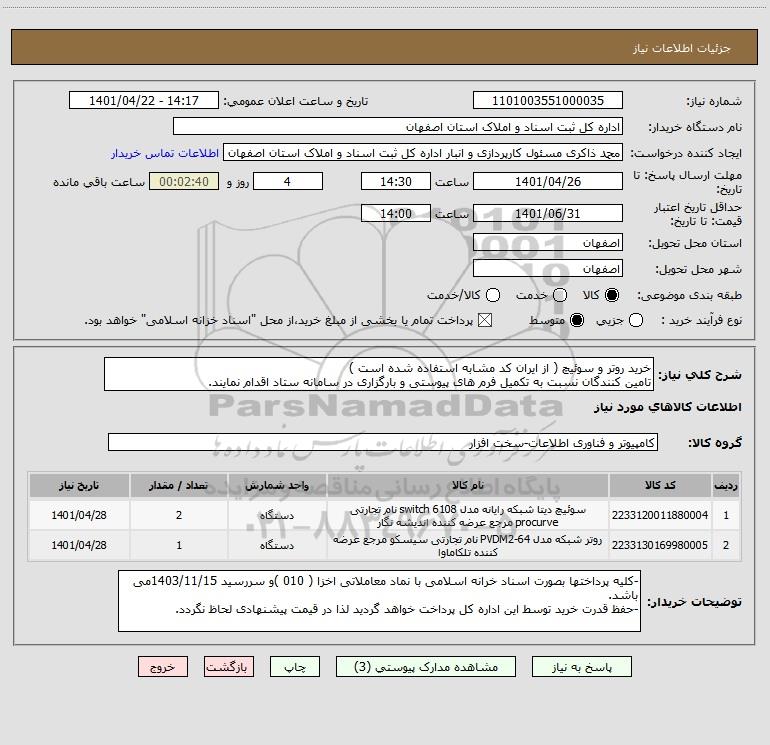The image size is (770, 745).
Task: Click دستگاه unit in router row
Action: pyautogui.click(x=277, y=545)
